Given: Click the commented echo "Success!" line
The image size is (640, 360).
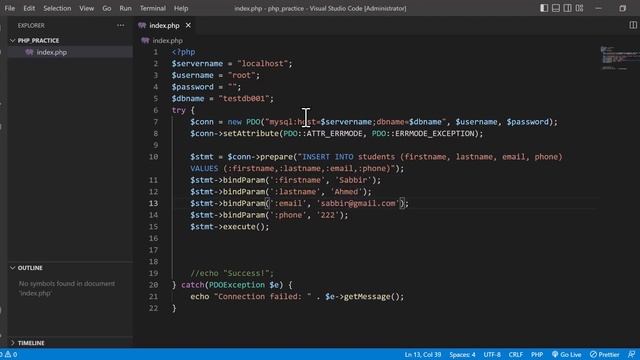Looking at the screenshot, I should click(232, 273).
